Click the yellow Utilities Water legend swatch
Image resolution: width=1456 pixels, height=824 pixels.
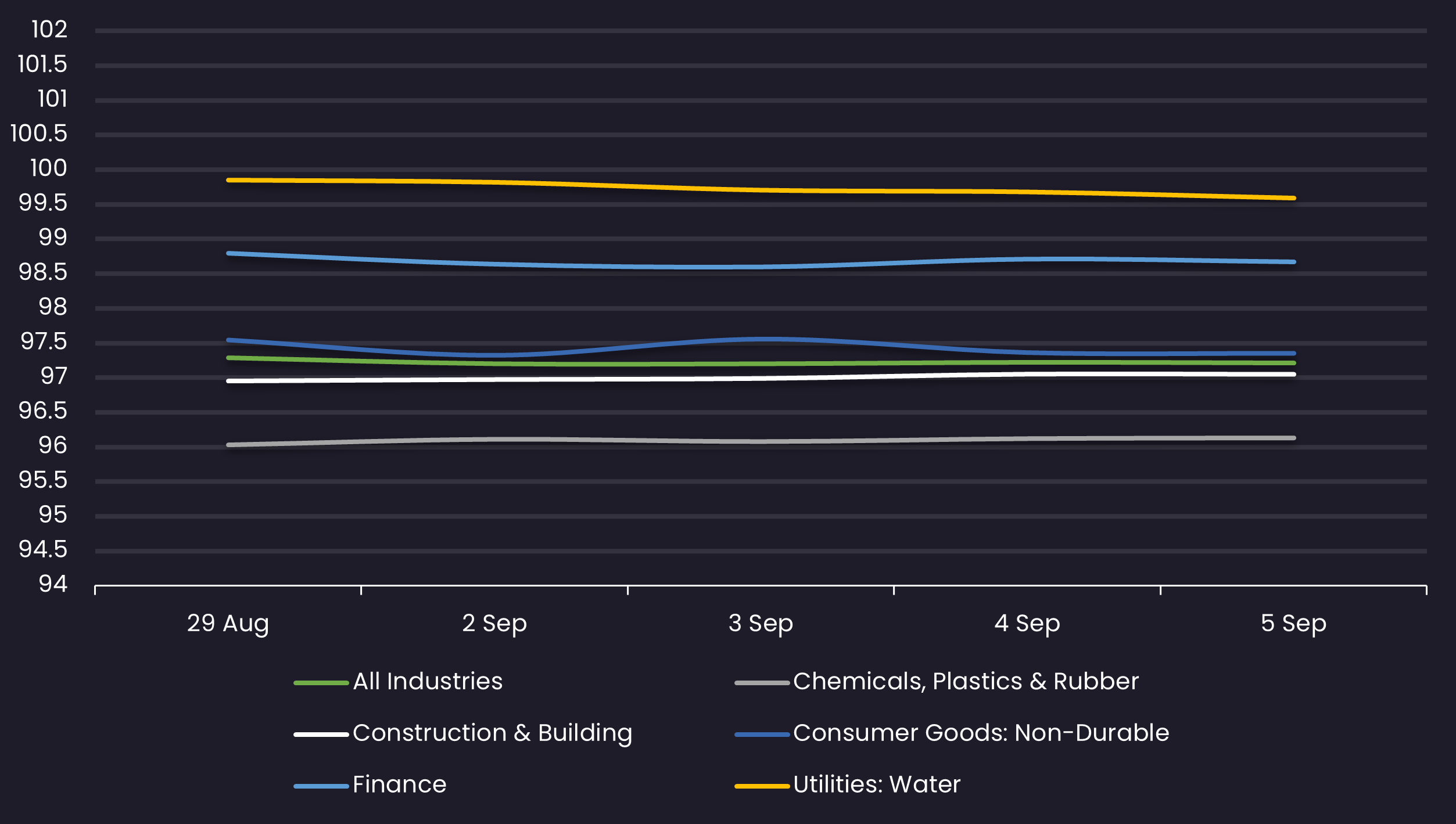click(x=762, y=786)
